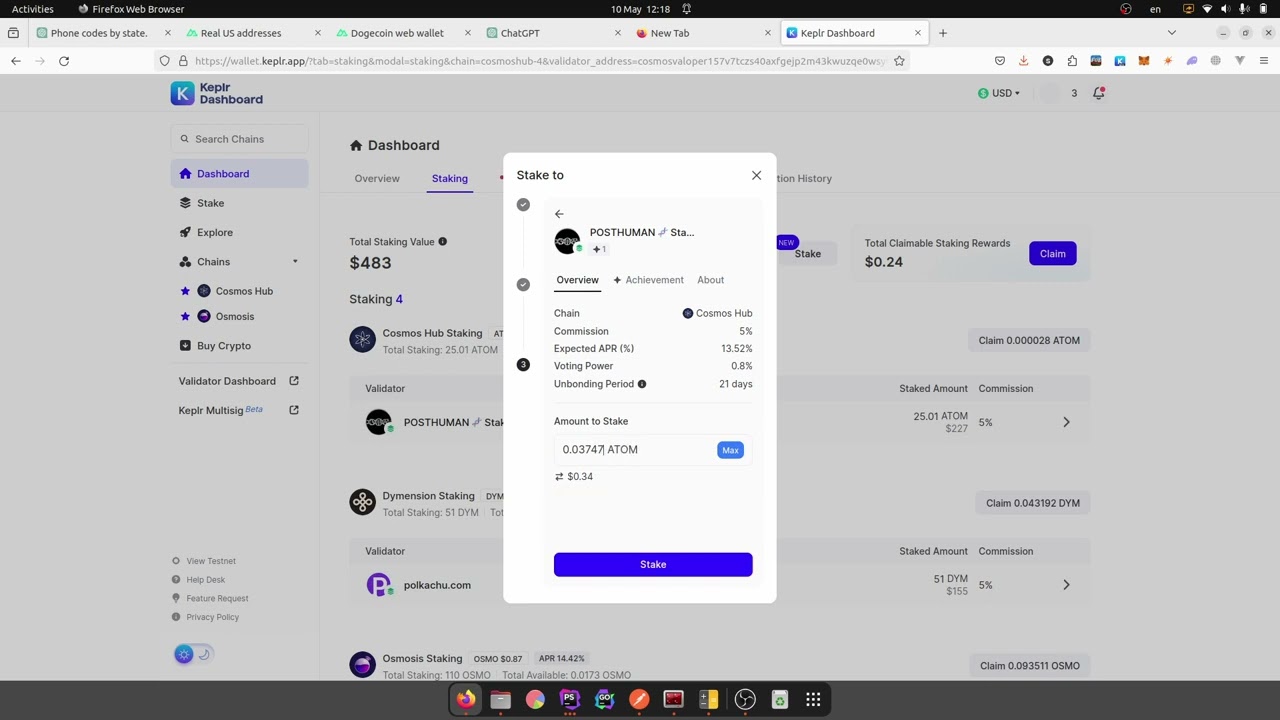Viewport: 1280px width, 720px height.
Task: Switch to the dashboard Overview tab
Action: (x=377, y=178)
